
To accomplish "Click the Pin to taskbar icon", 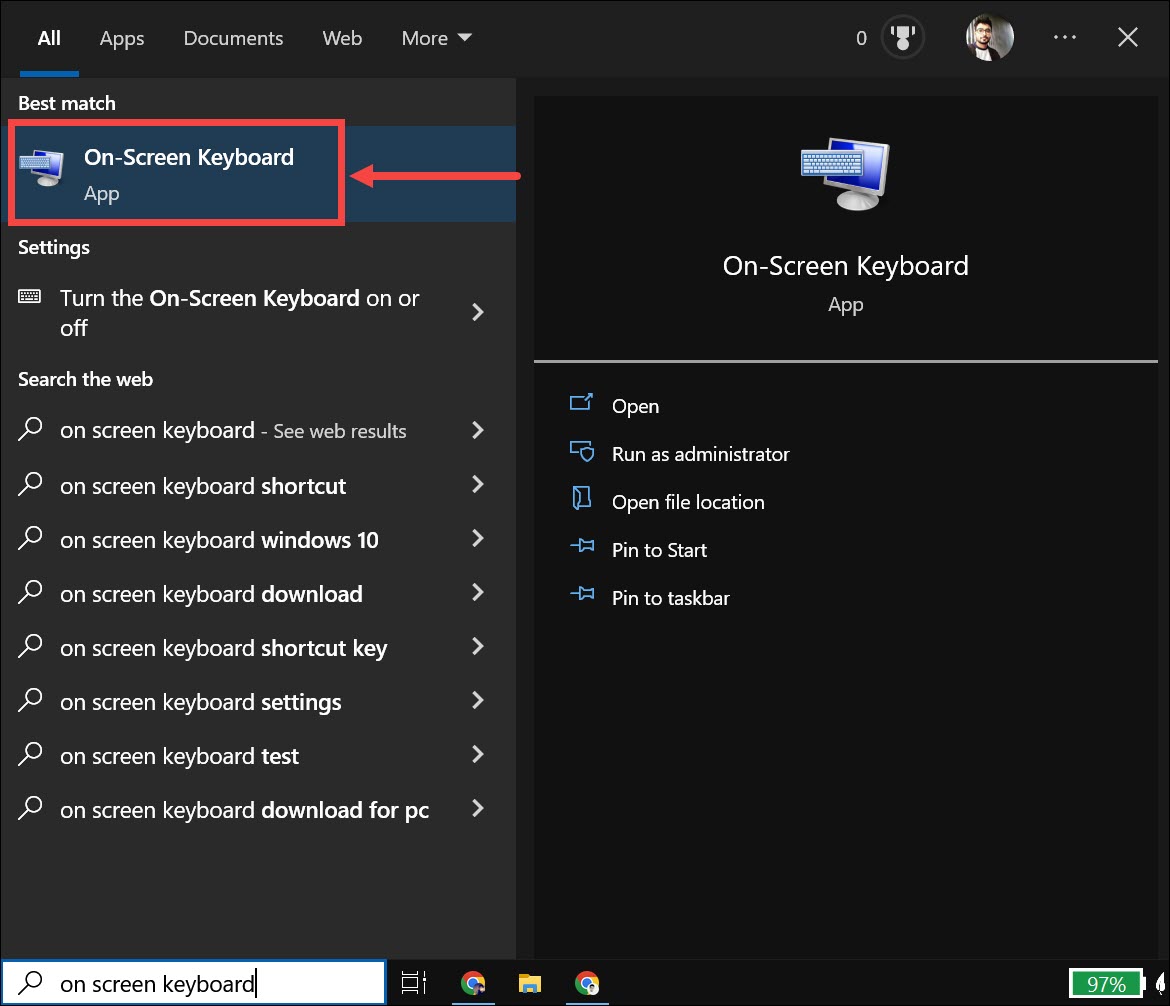I will 582,596.
